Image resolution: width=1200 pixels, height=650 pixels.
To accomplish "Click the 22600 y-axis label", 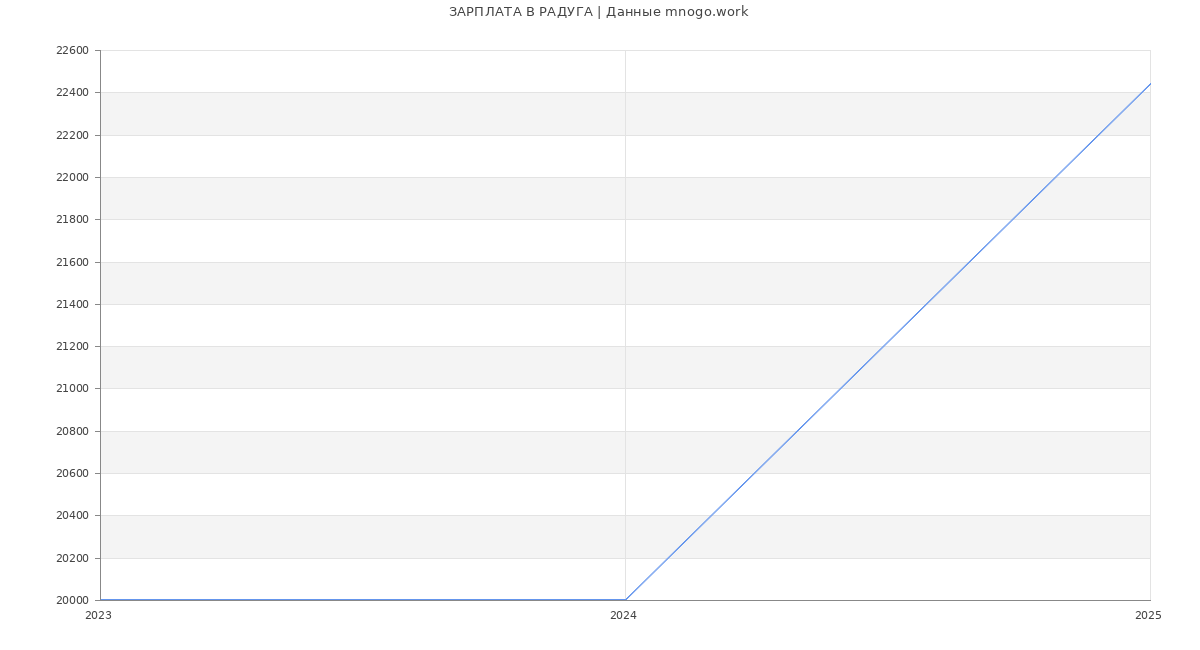I will pos(72,51).
